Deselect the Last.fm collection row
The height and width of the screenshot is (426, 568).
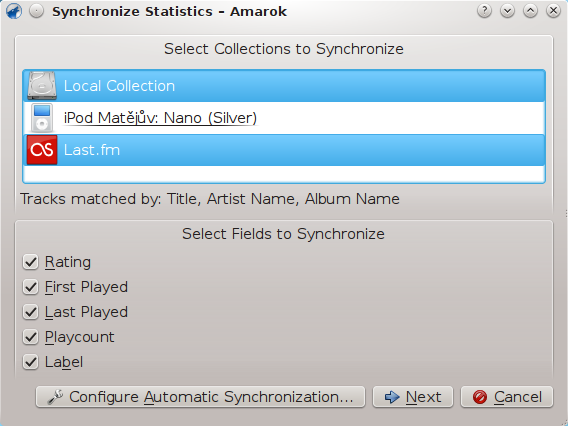[284, 150]
